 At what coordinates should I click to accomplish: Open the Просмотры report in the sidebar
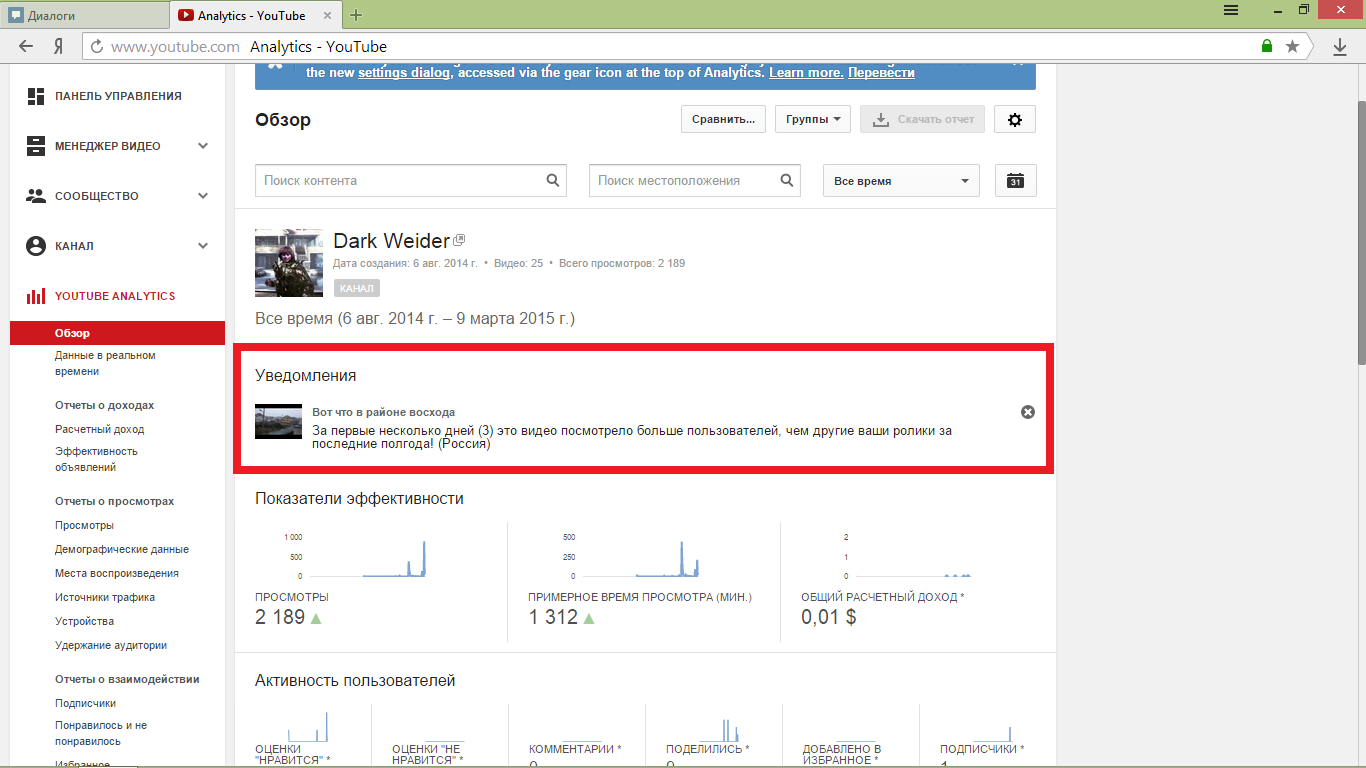pyautogui.click(x=84, y=525)
